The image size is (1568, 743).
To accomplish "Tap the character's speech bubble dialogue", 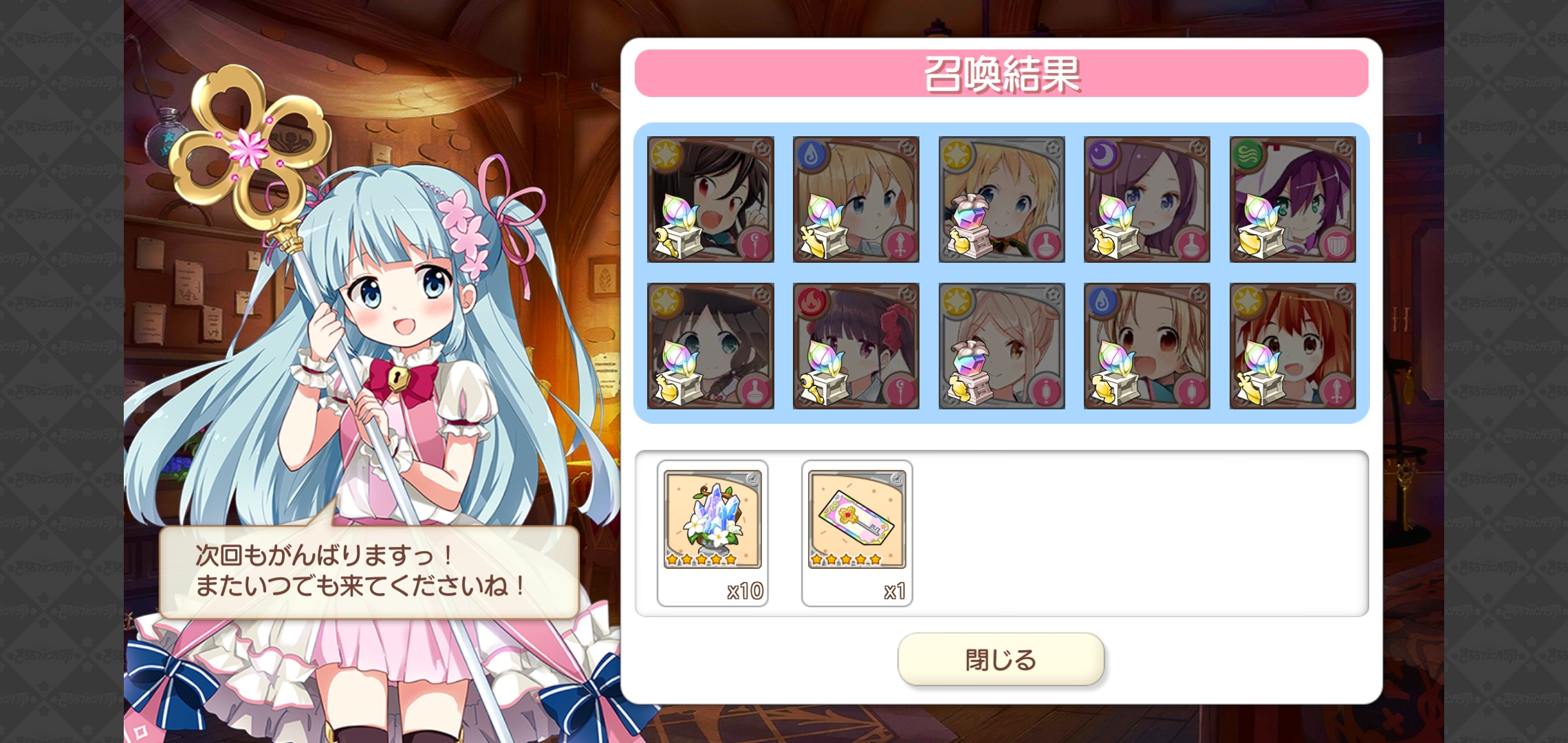I will (369, 572).
